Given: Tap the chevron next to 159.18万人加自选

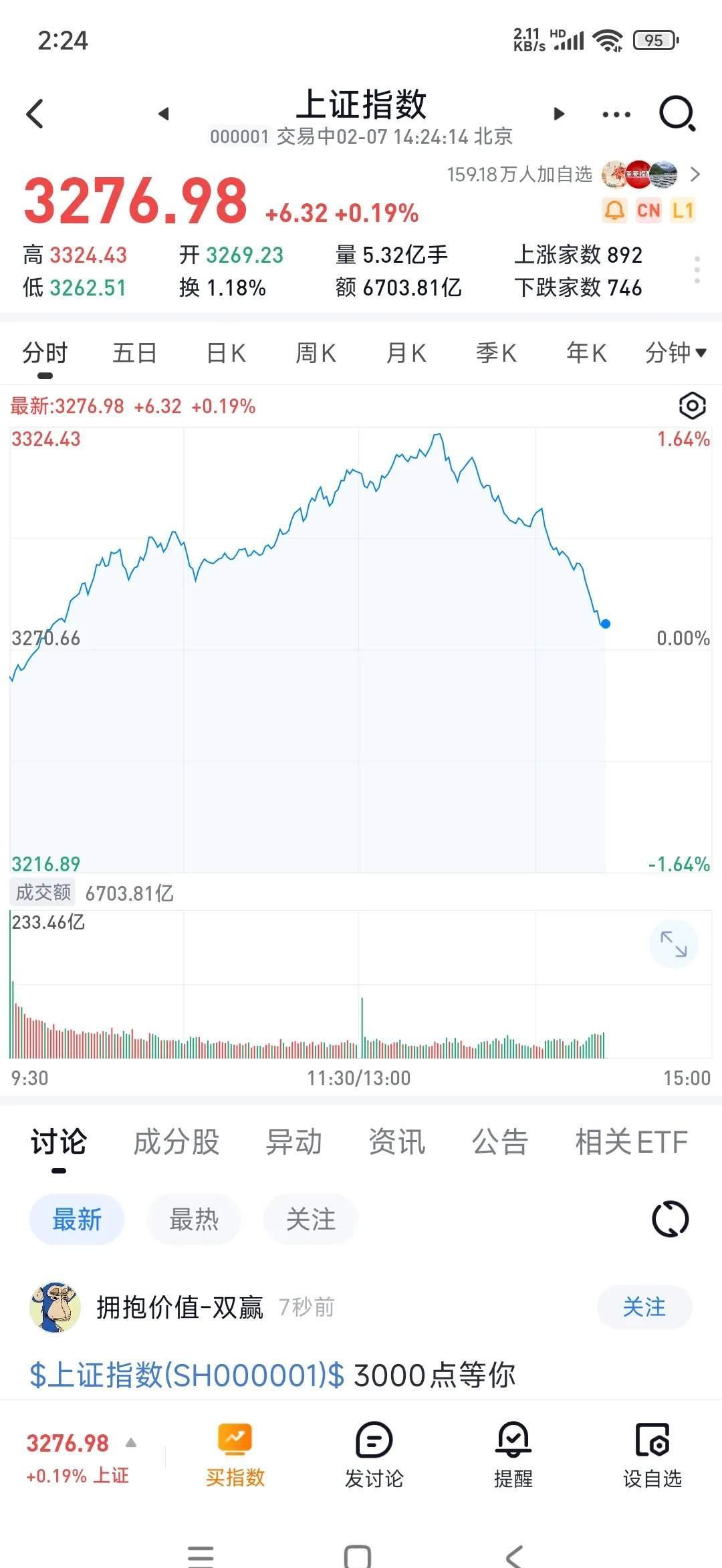Looking at the screenshot, I should [696, 175].
